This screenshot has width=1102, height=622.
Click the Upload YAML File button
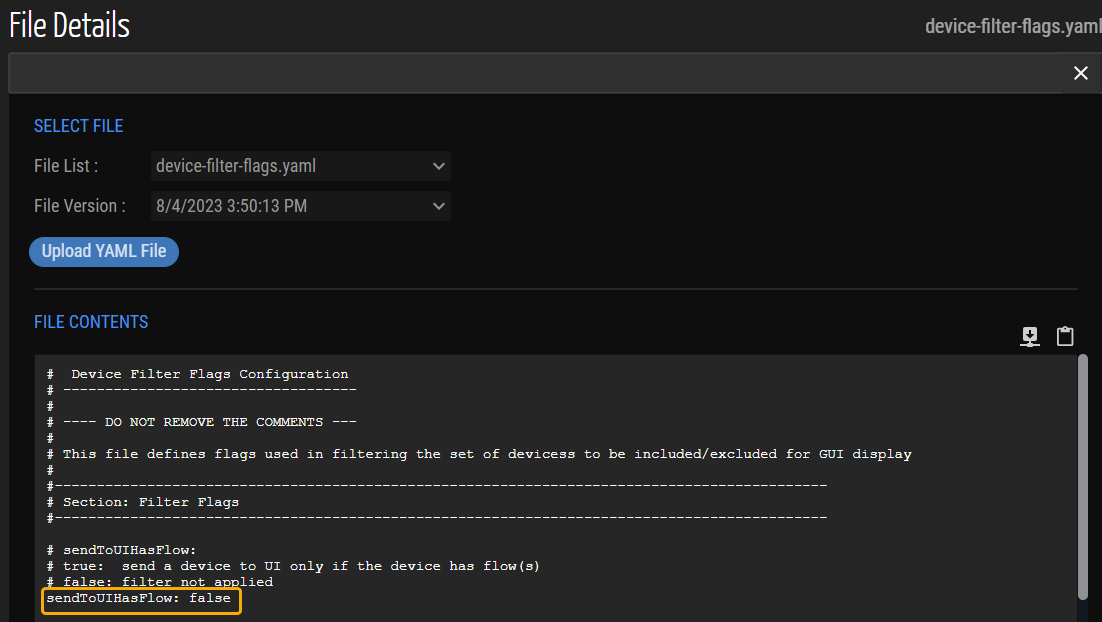tap(104, 252)
